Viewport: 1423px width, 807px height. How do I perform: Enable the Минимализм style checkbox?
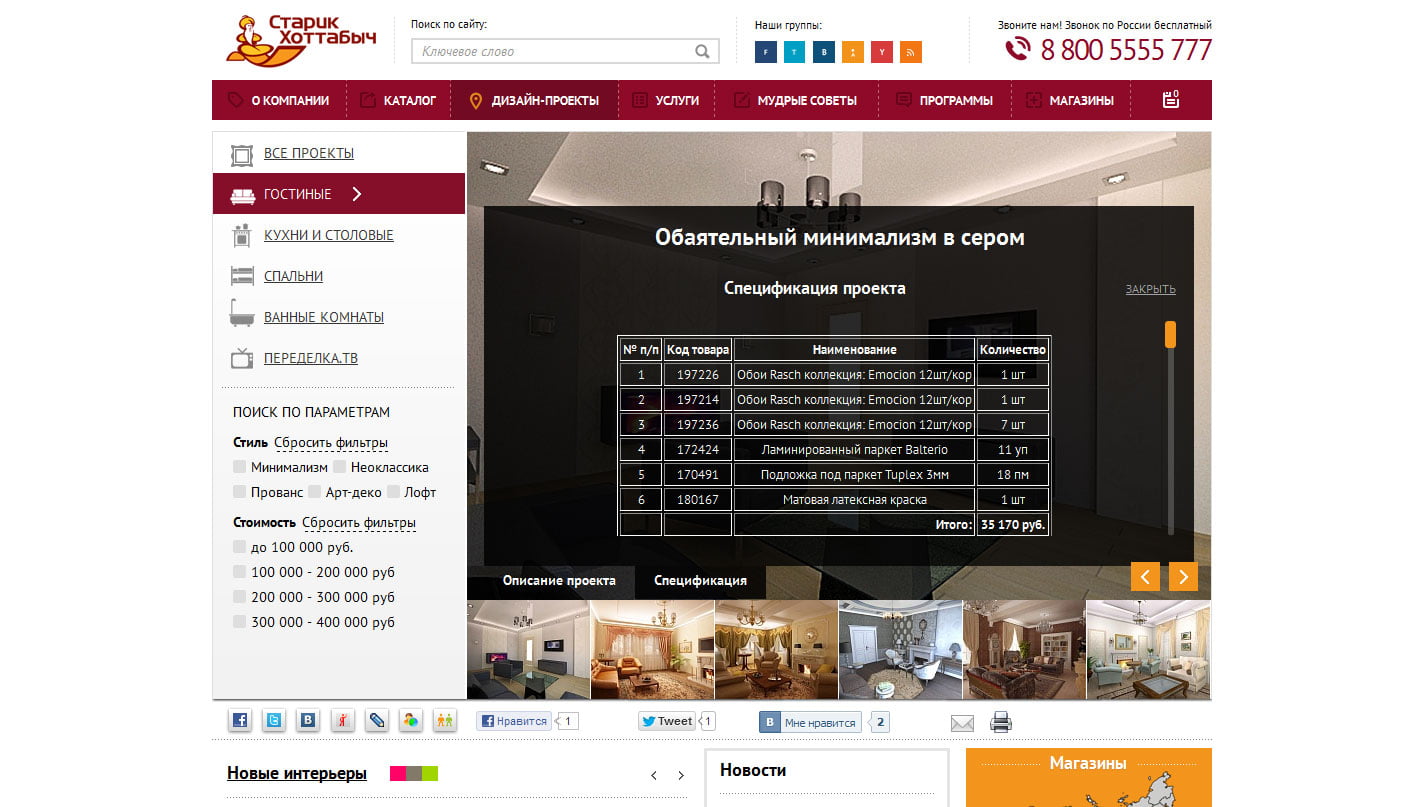(x=240, y=467)
